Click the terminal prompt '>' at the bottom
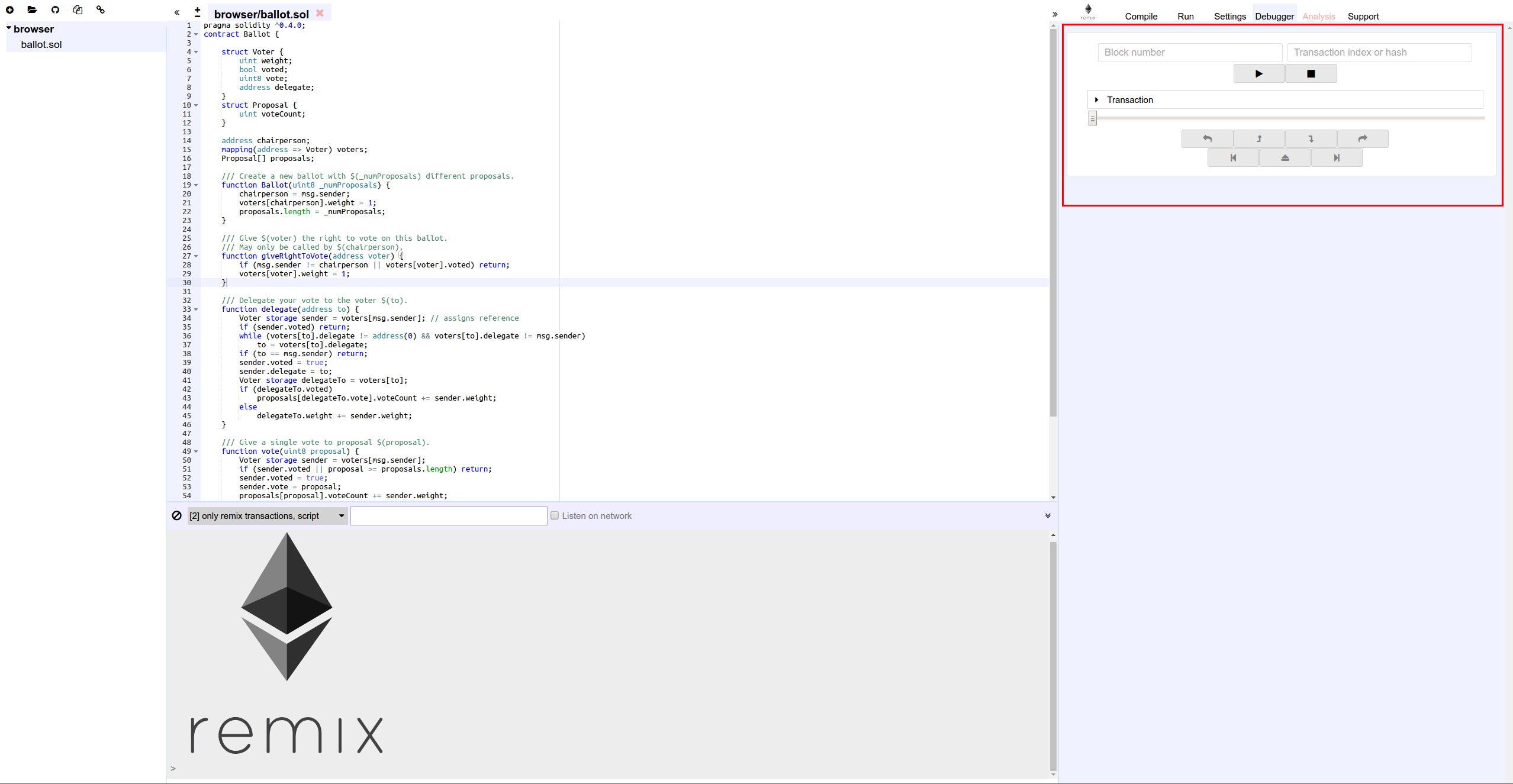Screen dimensions: 1513x784 click(x=173, y=769)
